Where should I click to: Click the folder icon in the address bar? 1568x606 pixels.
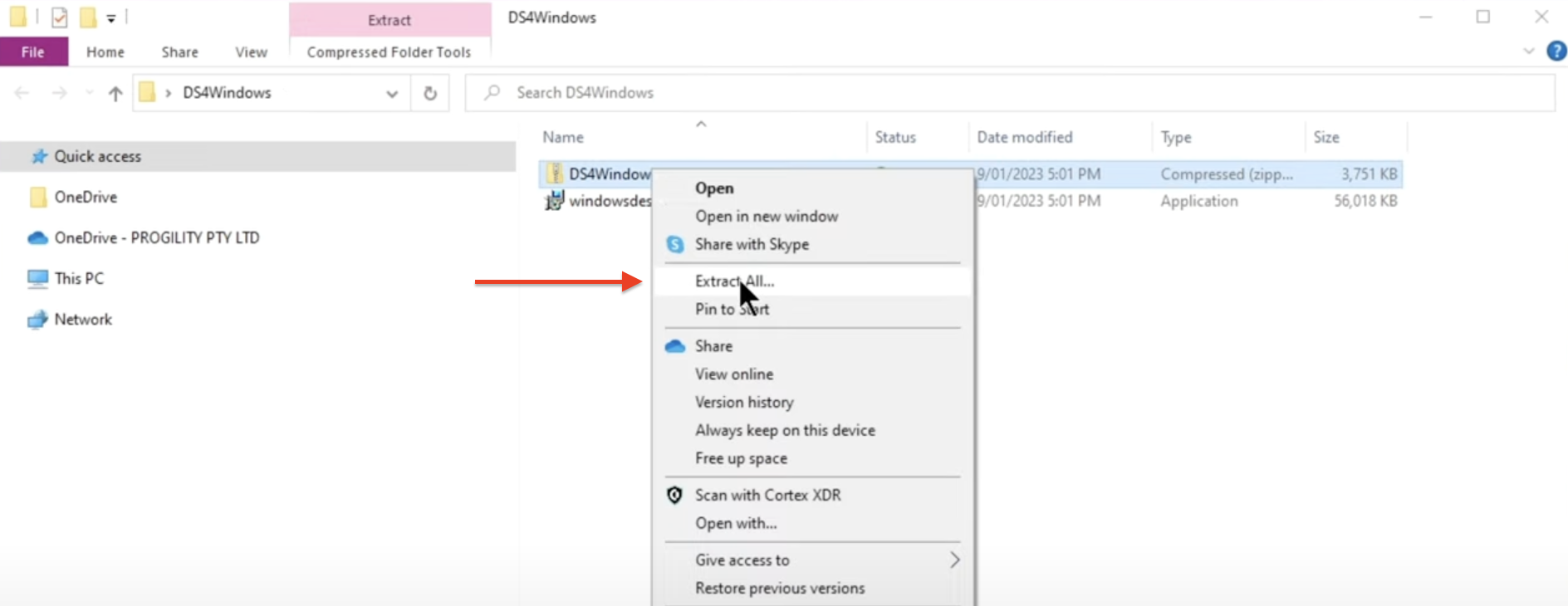[x=147, y=92]
